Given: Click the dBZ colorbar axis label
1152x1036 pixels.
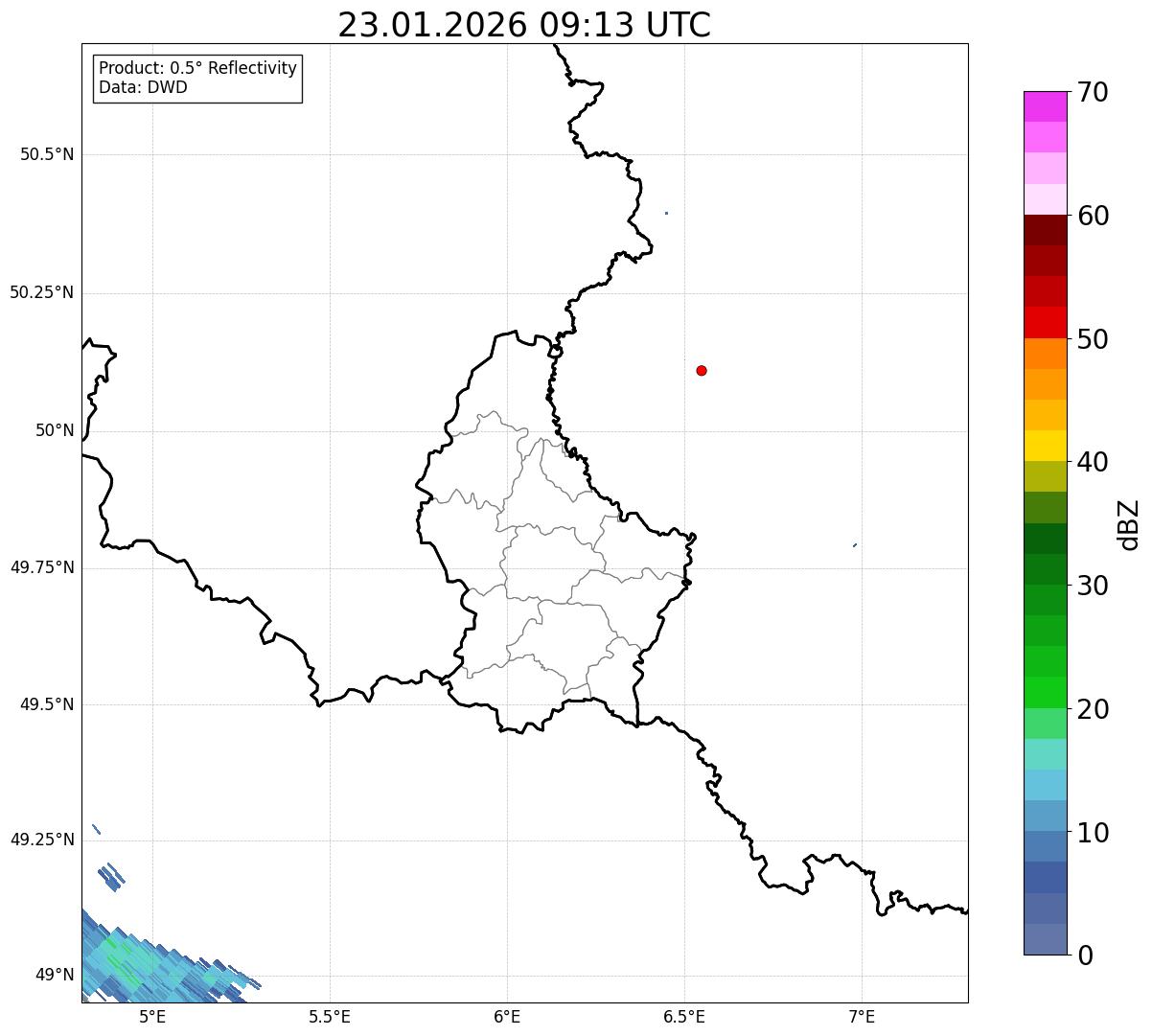Looking at the screenshot, I should point(1129,524).
